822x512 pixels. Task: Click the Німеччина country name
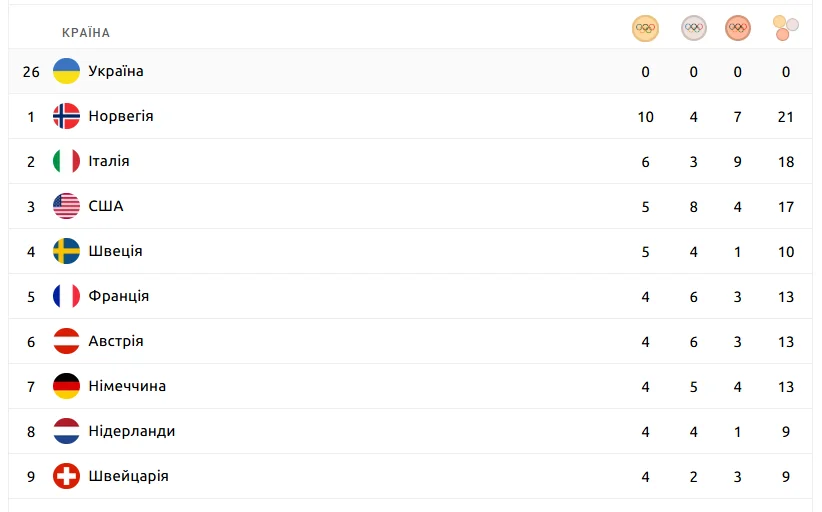tap(127, 386)
